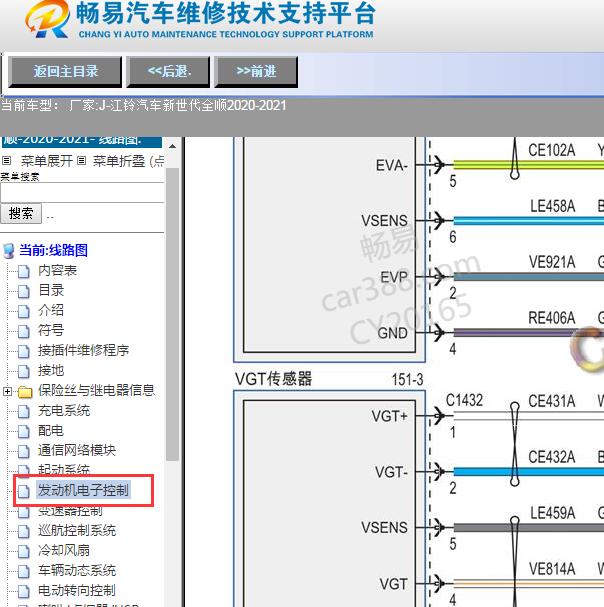Click the 菜单展开 list icon
The image size is (604, 607).
[x=7, y=160]
